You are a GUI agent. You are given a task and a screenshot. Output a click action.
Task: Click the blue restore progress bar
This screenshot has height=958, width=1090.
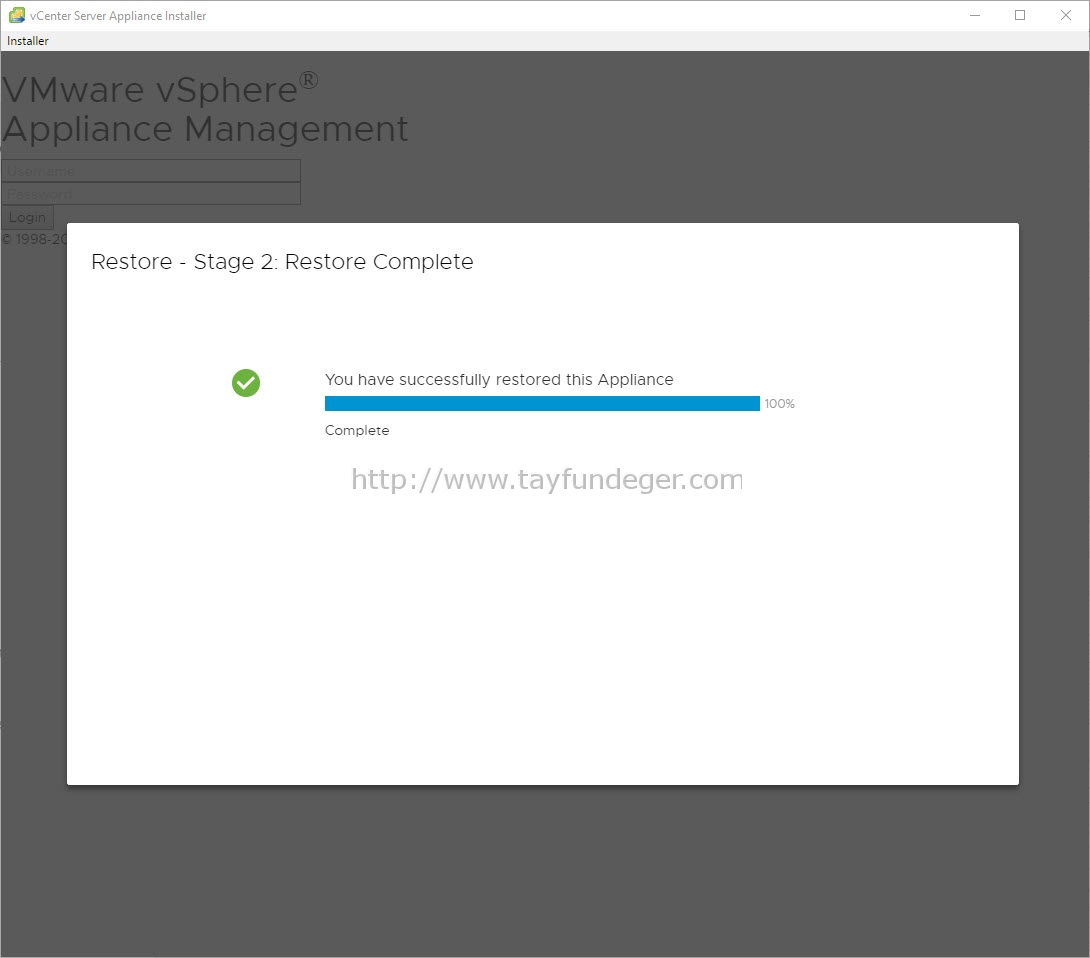coord(542,404)
